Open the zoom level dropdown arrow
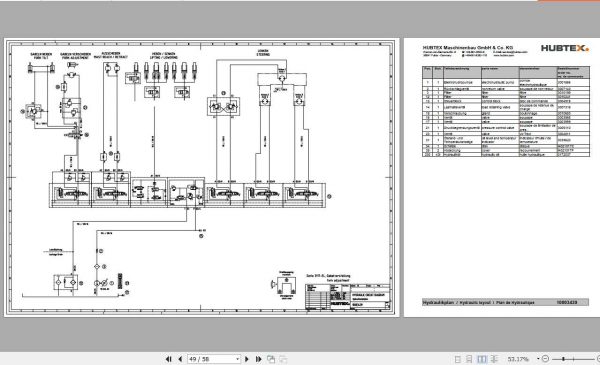This screenshot has width=600, height=365. pyautogui.click(x=538, y=359)
